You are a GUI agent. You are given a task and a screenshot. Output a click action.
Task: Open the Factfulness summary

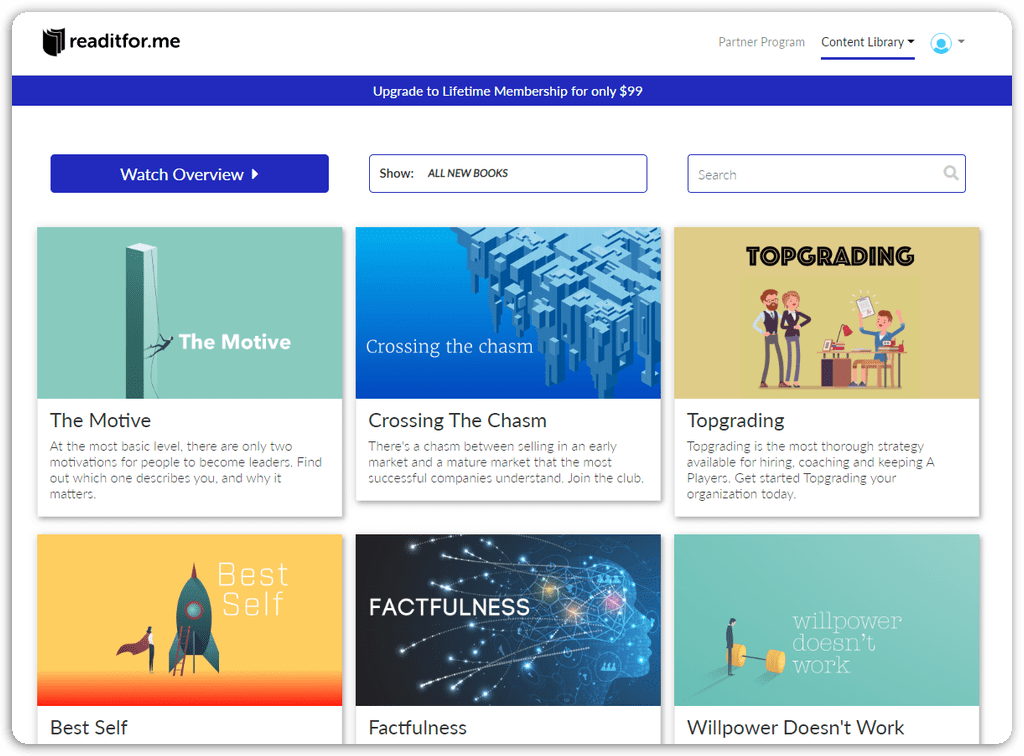pos(418,727)
